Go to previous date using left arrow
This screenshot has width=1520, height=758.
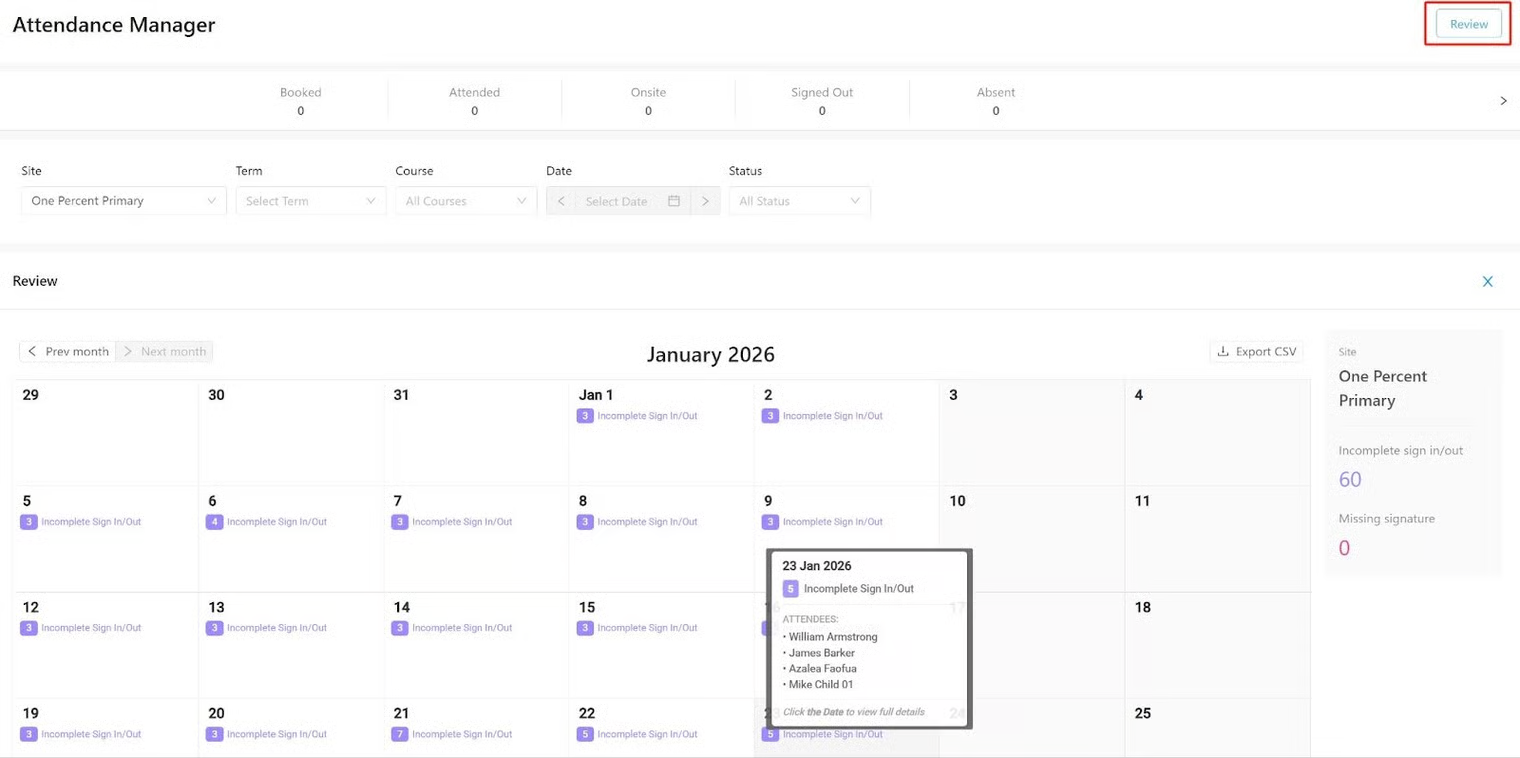[x=561, y=201]
